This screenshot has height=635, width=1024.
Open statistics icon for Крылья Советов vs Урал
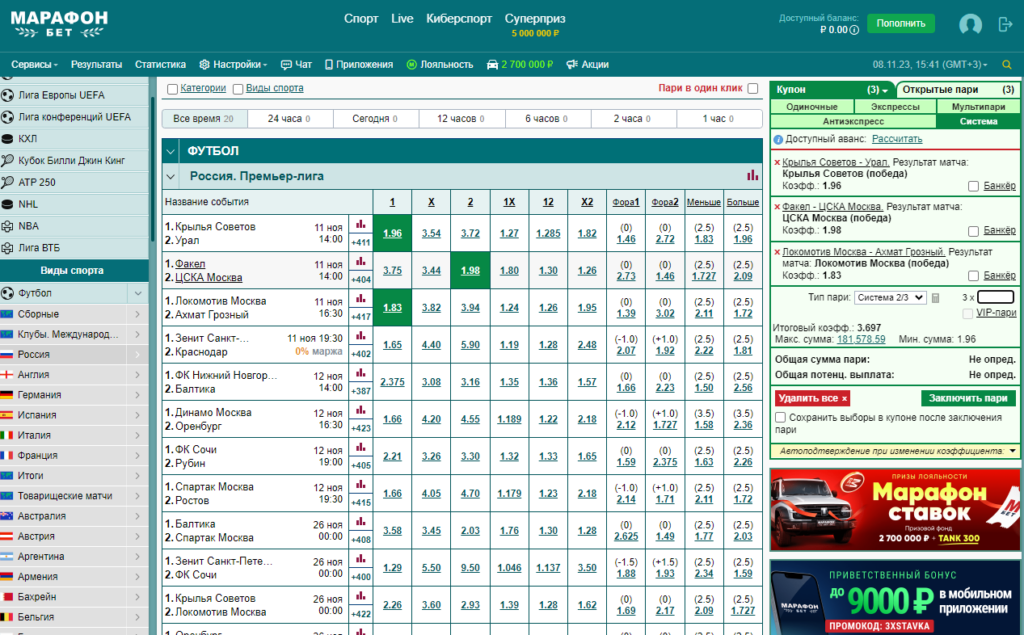(x=360, y=225)
